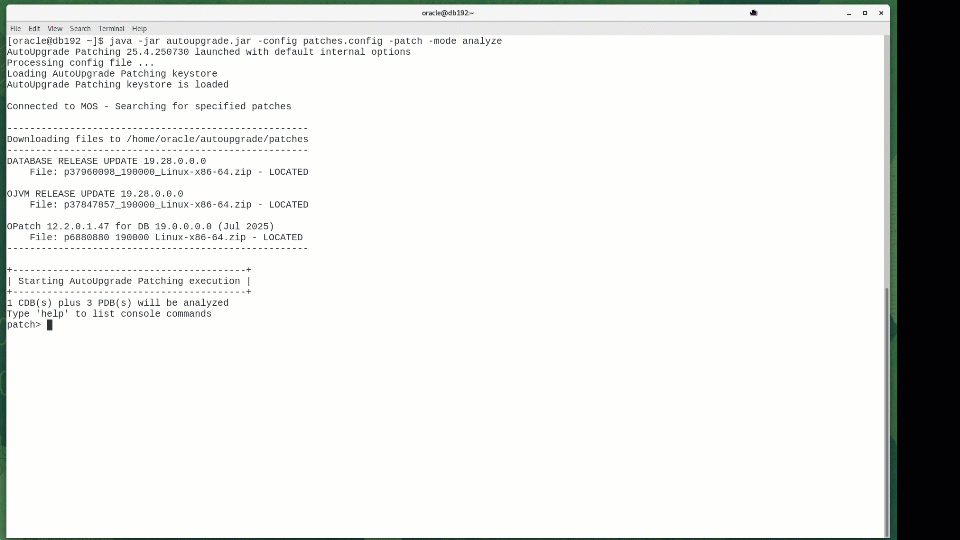This screenshot has height=540, width=960.
Task: Click the Starting AutoUpgrade Patching execution banner
Action: (x=128, y=281)
